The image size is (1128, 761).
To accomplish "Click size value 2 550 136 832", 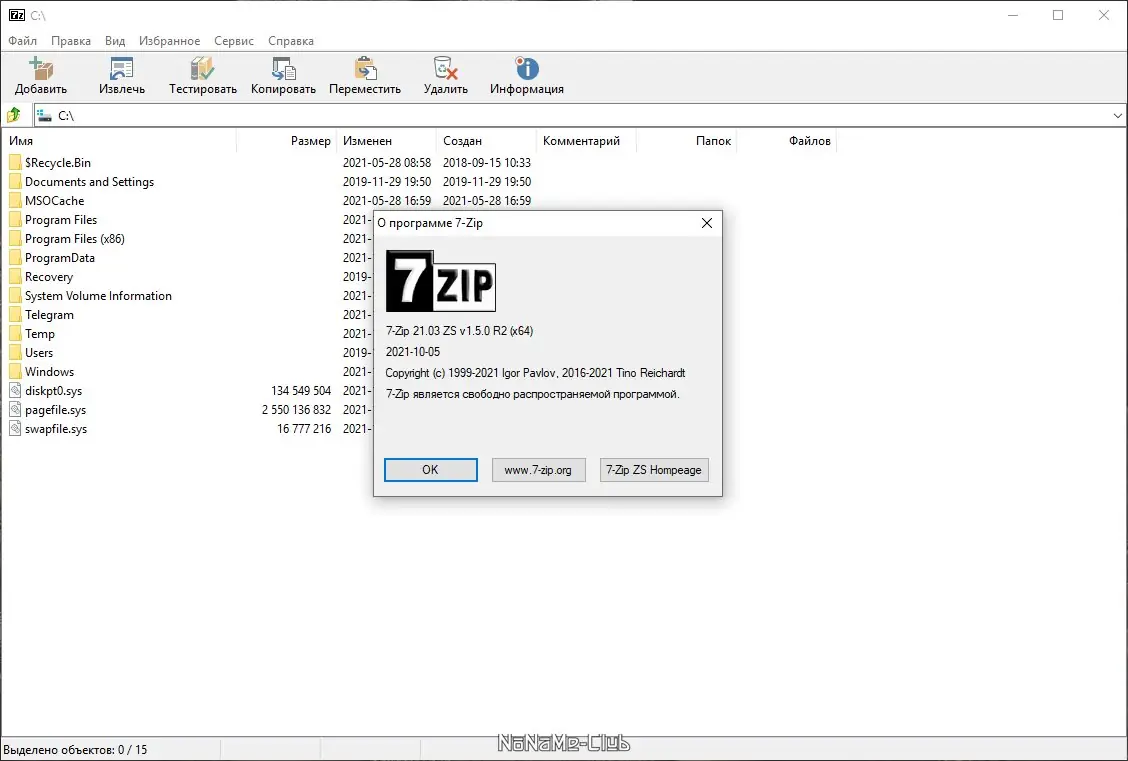I will click(x=296, y=410).
